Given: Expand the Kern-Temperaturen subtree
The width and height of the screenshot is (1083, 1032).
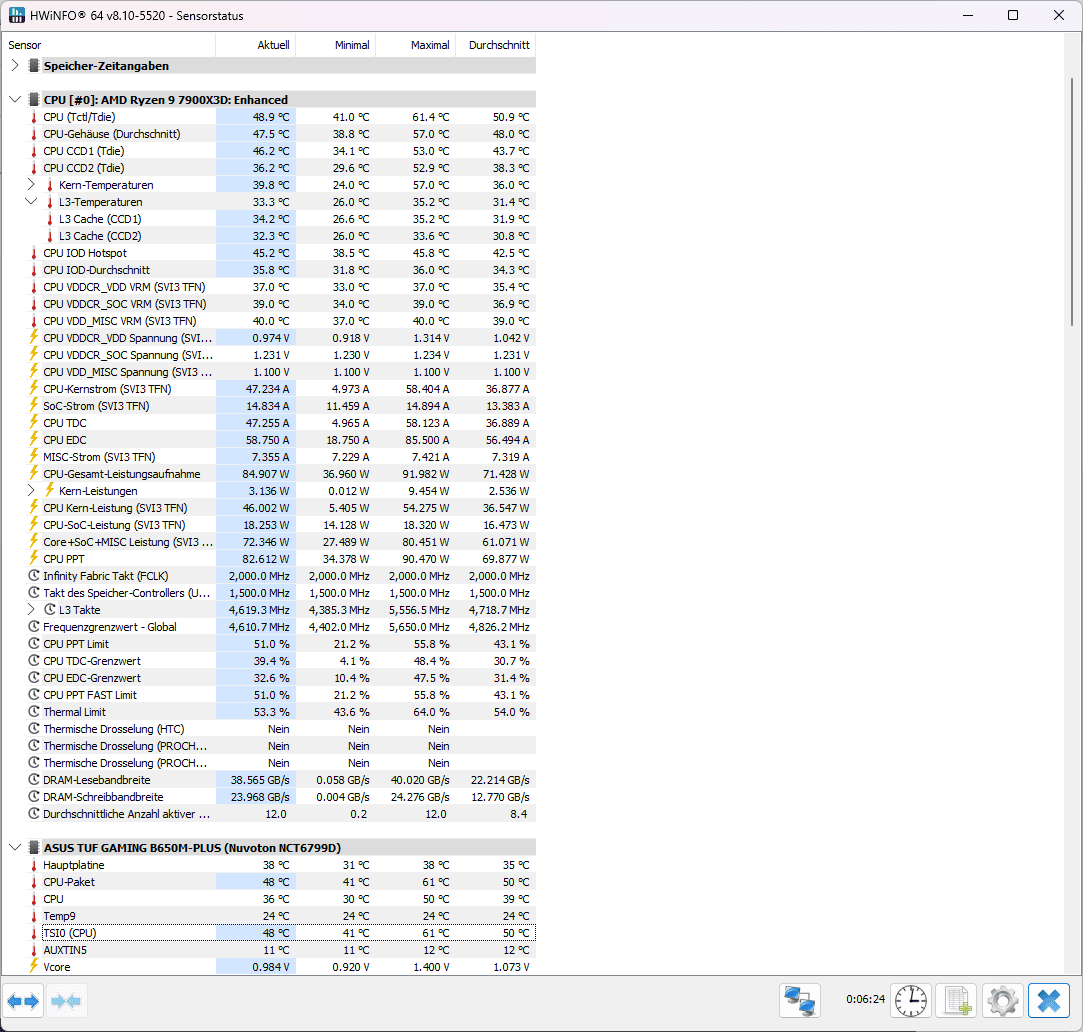Looking at the screenshot, I should (31, 184).
